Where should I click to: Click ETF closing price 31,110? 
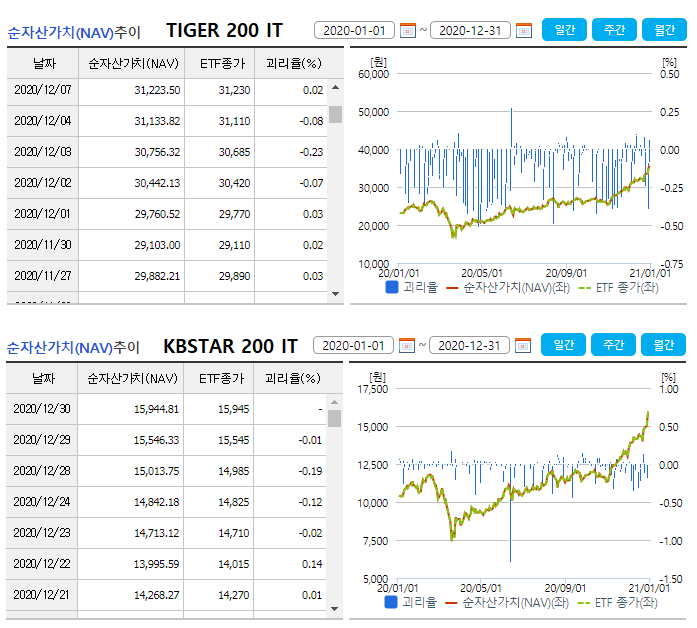tap(234, 121)
